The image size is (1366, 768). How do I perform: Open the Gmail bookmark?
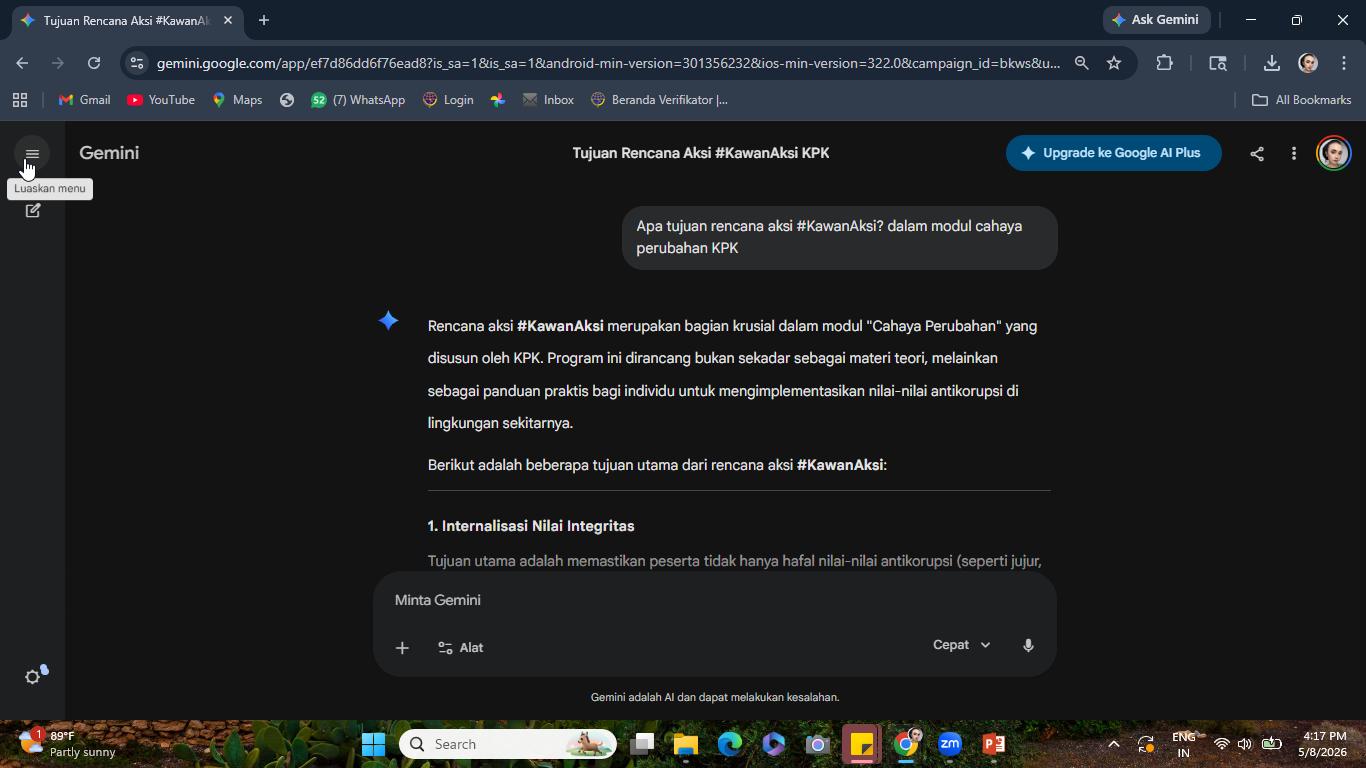(85, 100)
